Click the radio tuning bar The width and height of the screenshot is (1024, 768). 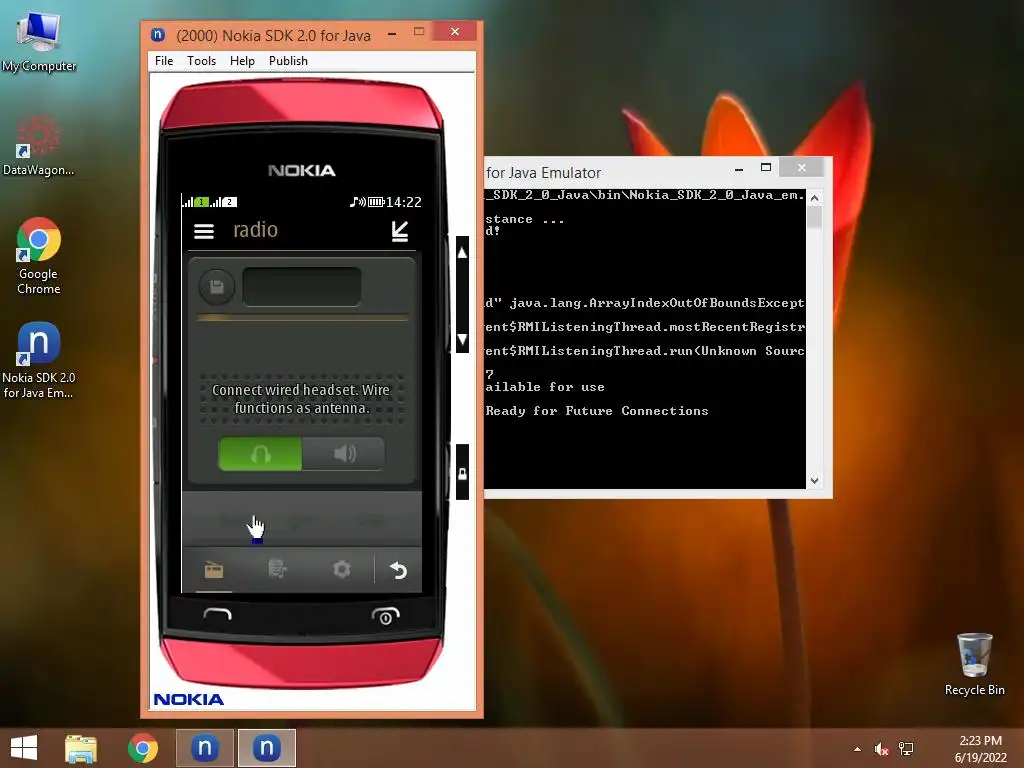point(302,318)
